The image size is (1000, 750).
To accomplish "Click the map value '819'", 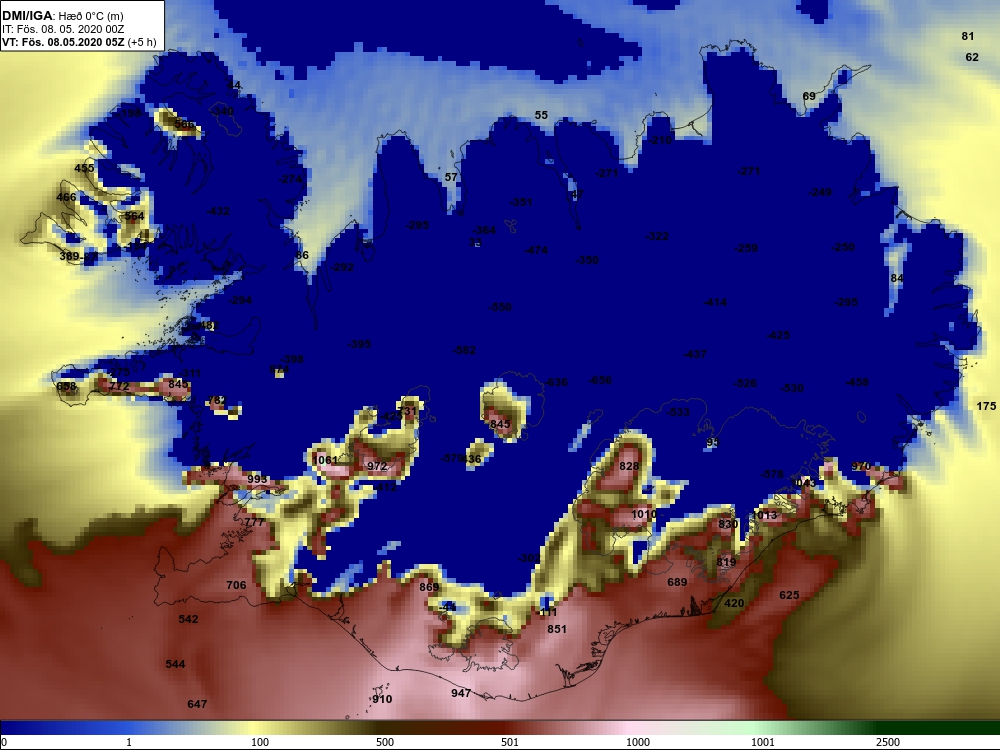I will 726,562.
